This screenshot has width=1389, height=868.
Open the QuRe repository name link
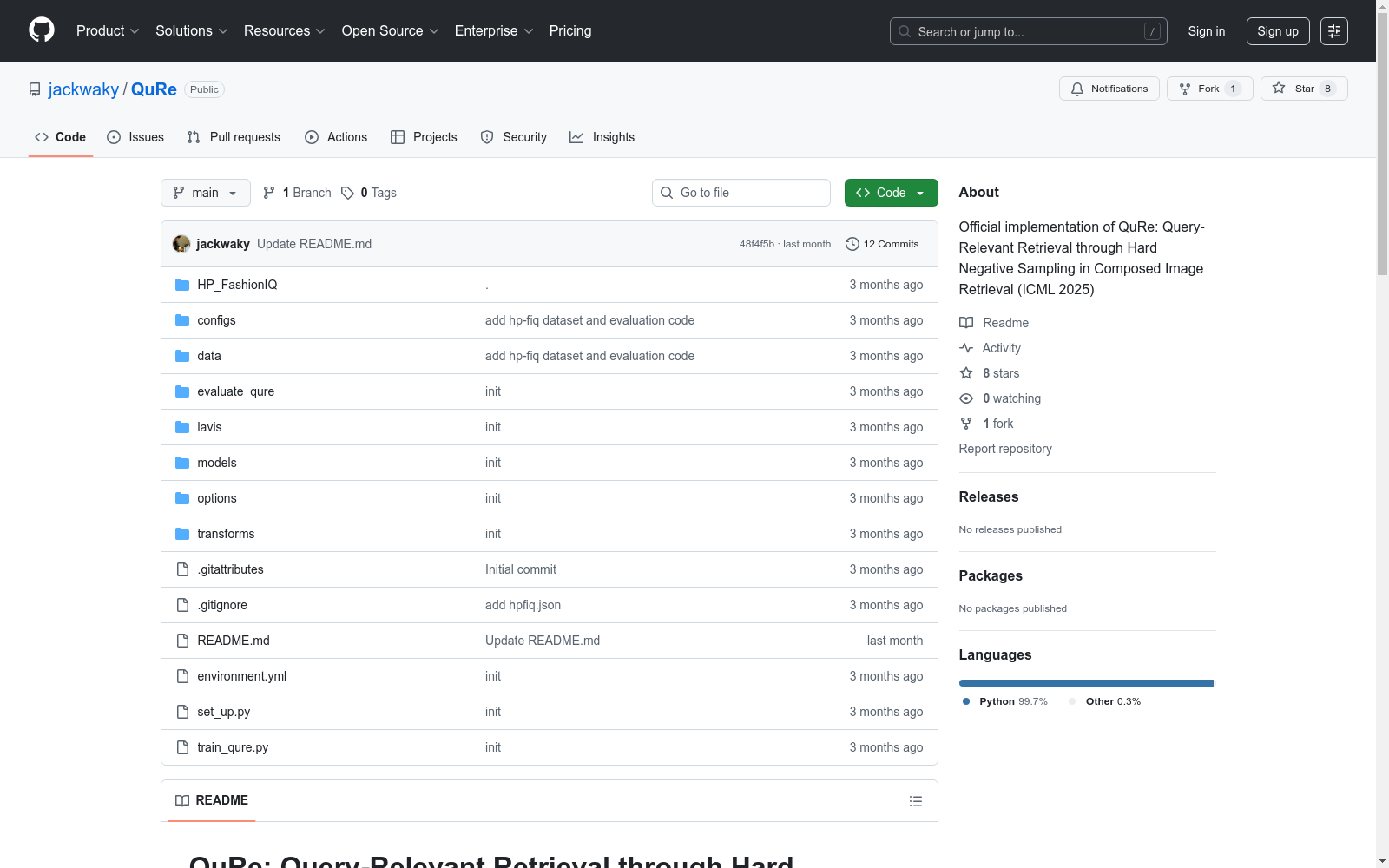point(154,89)
